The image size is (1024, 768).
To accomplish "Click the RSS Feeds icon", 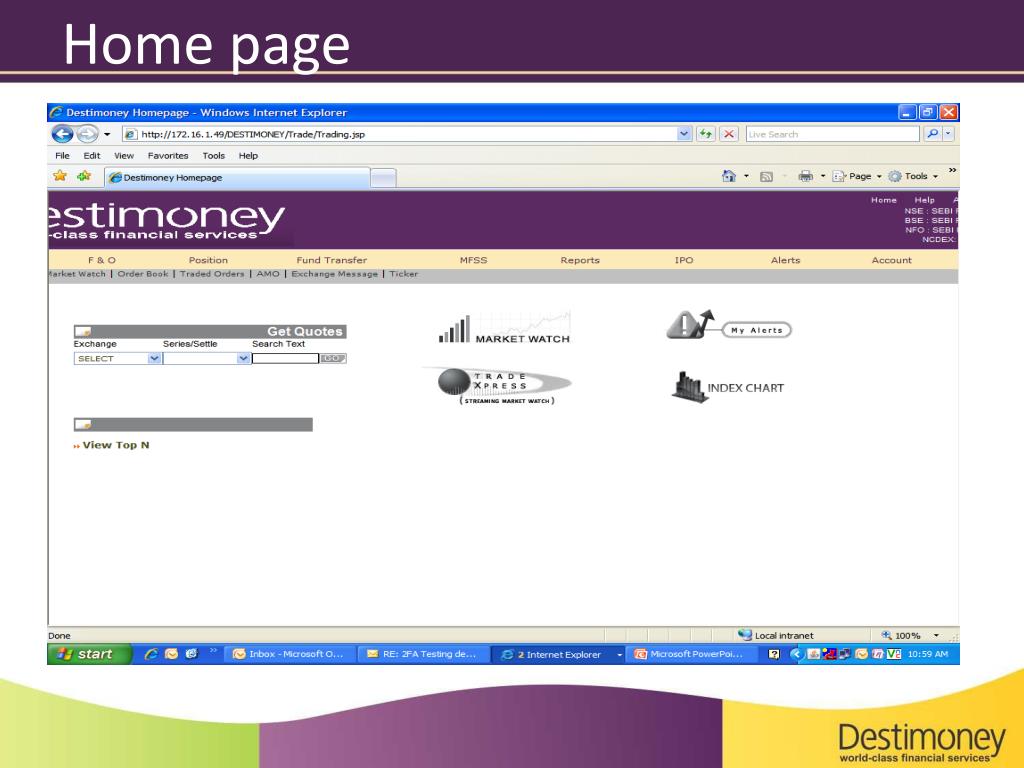I will tap(767, 176).
